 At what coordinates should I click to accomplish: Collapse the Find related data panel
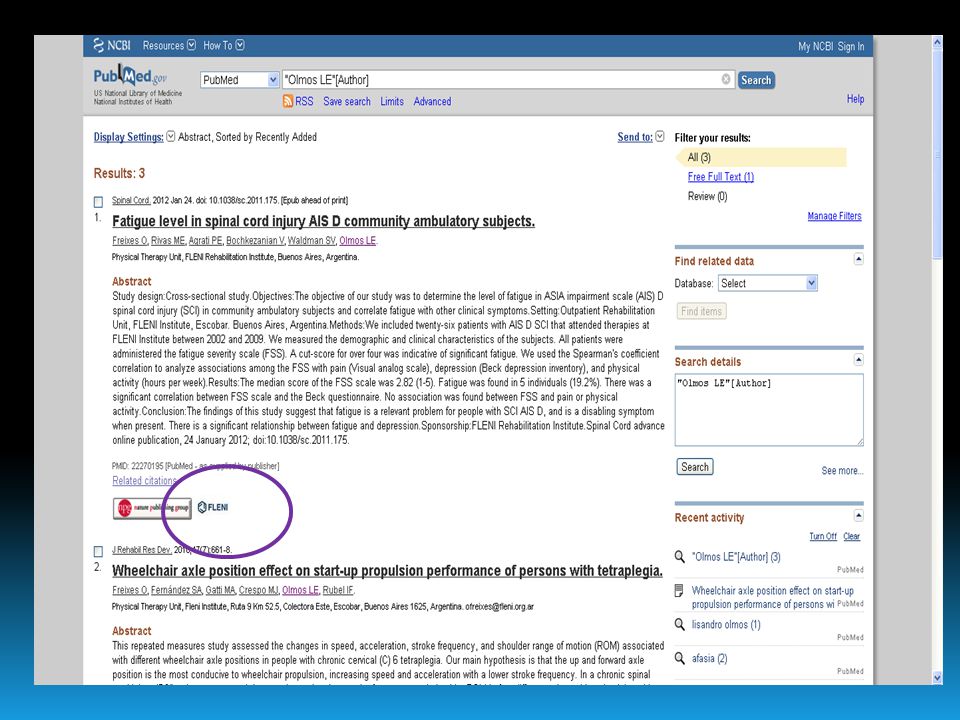[x=858, y=260]
